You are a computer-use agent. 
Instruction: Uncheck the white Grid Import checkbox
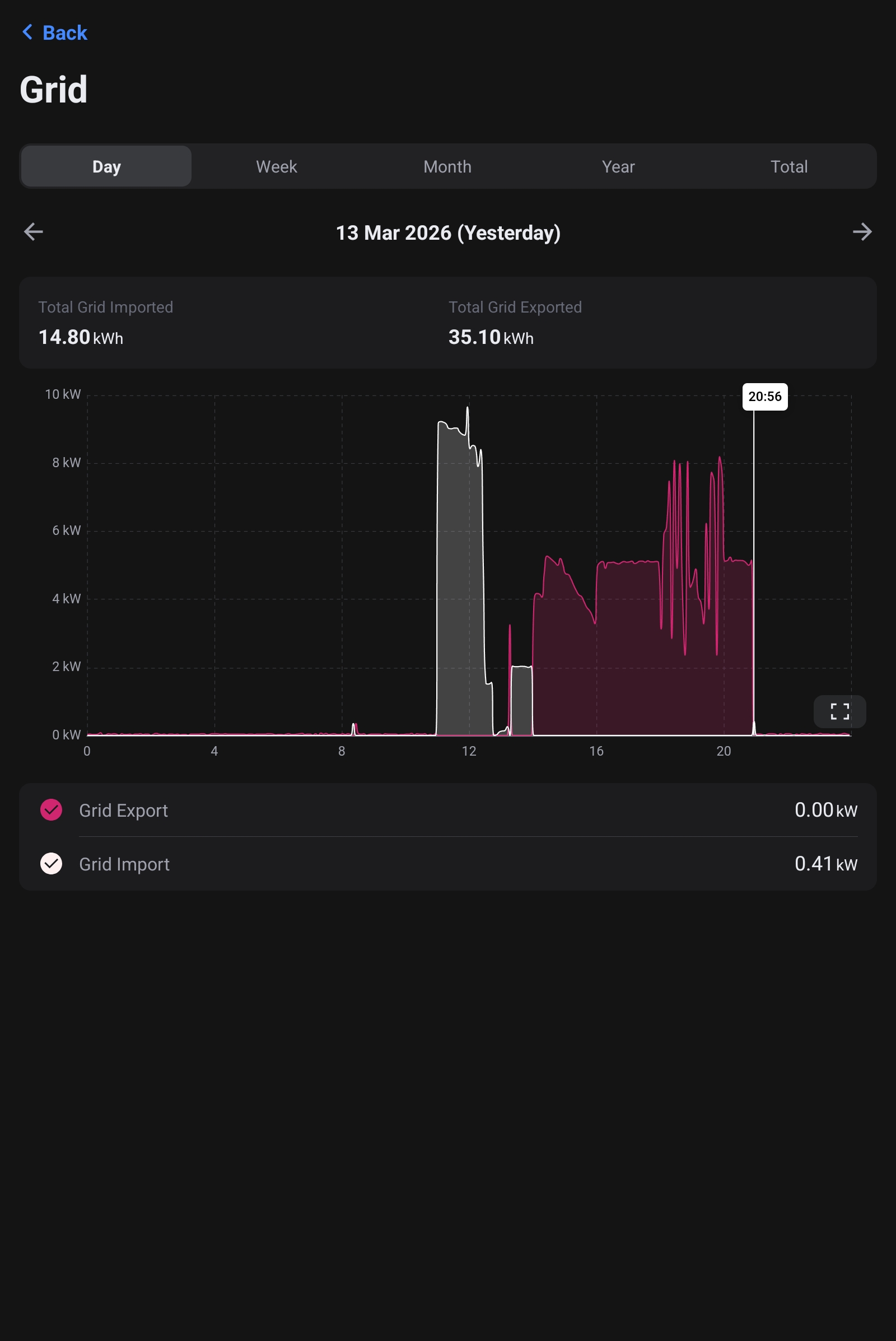(52, 863)
